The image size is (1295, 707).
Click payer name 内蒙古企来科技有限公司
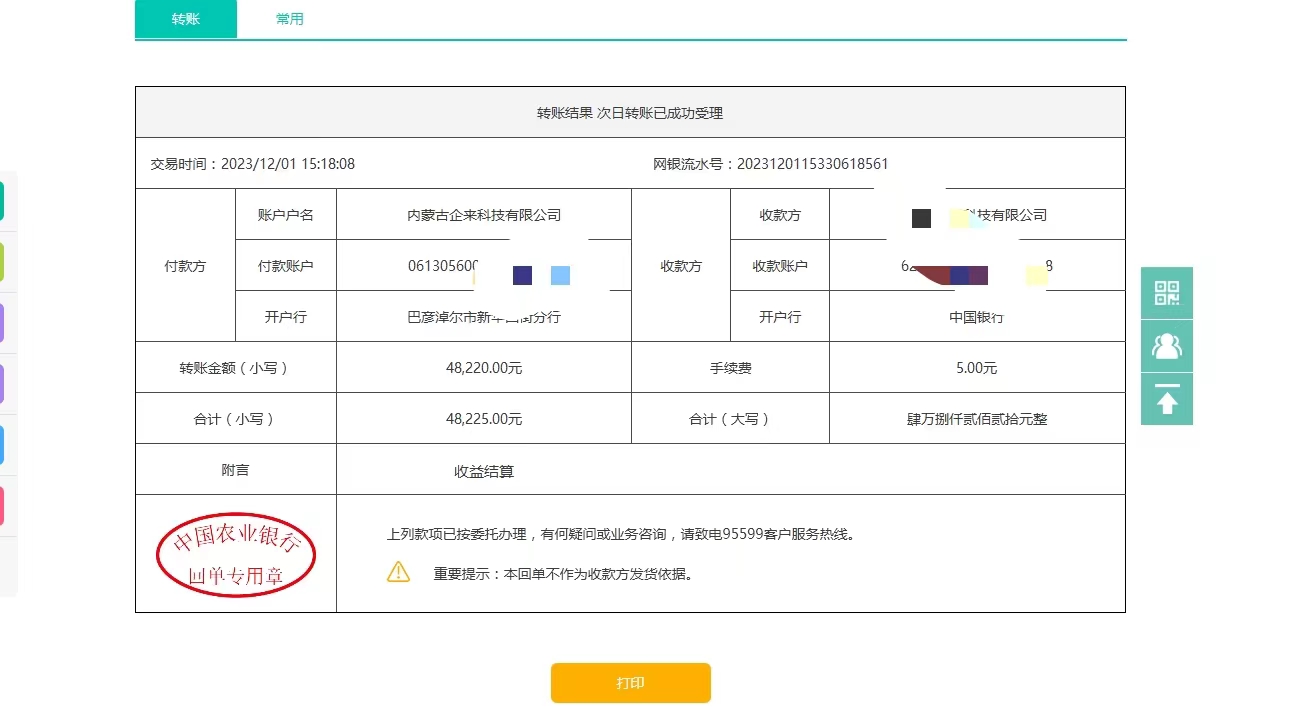(484, 215)
